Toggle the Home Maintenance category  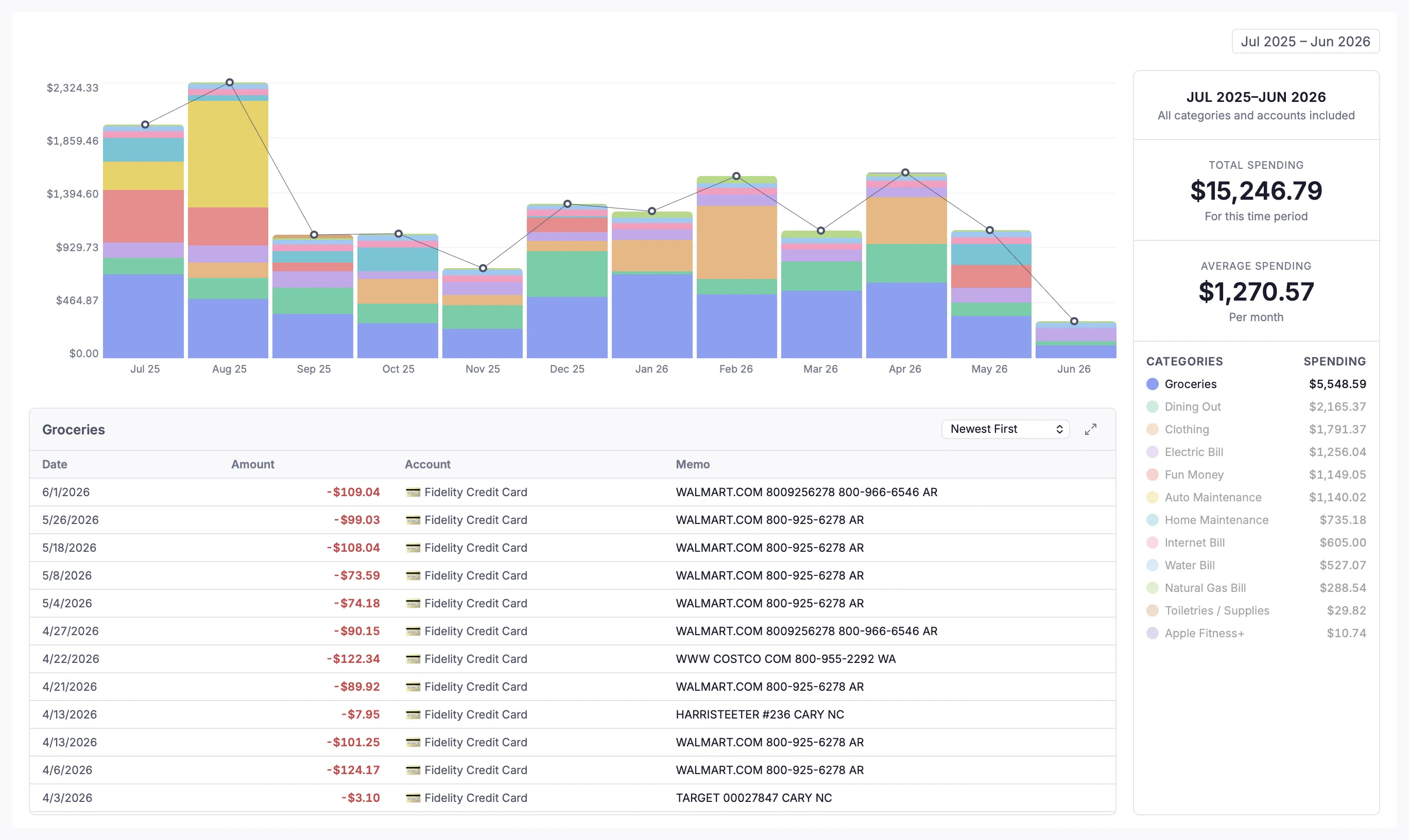tap(1256, 520)
